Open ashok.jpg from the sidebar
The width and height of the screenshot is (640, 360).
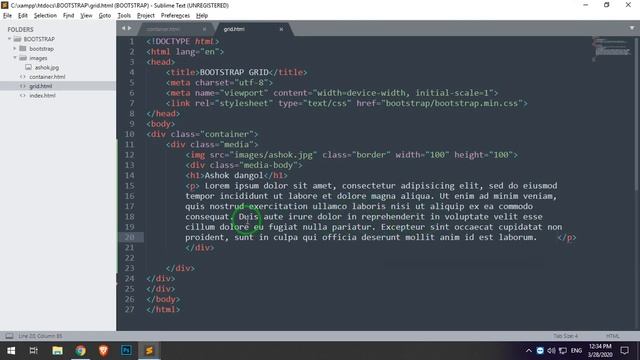(x=47, y=67)
